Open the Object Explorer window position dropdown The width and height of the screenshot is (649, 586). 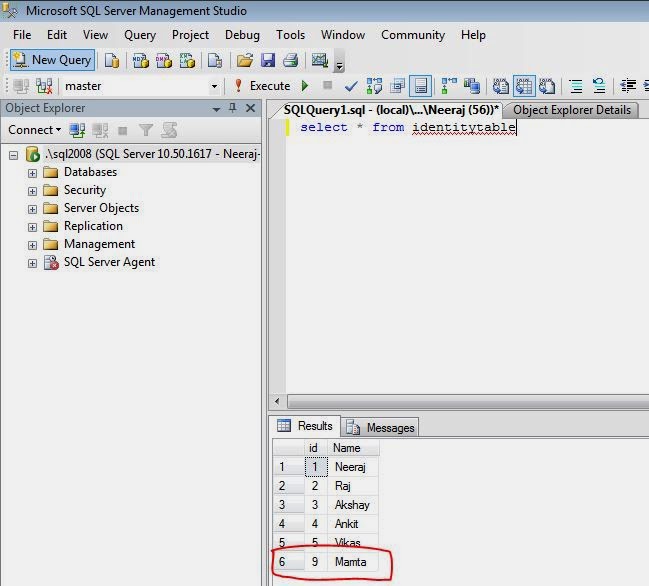tap(216, 109)
